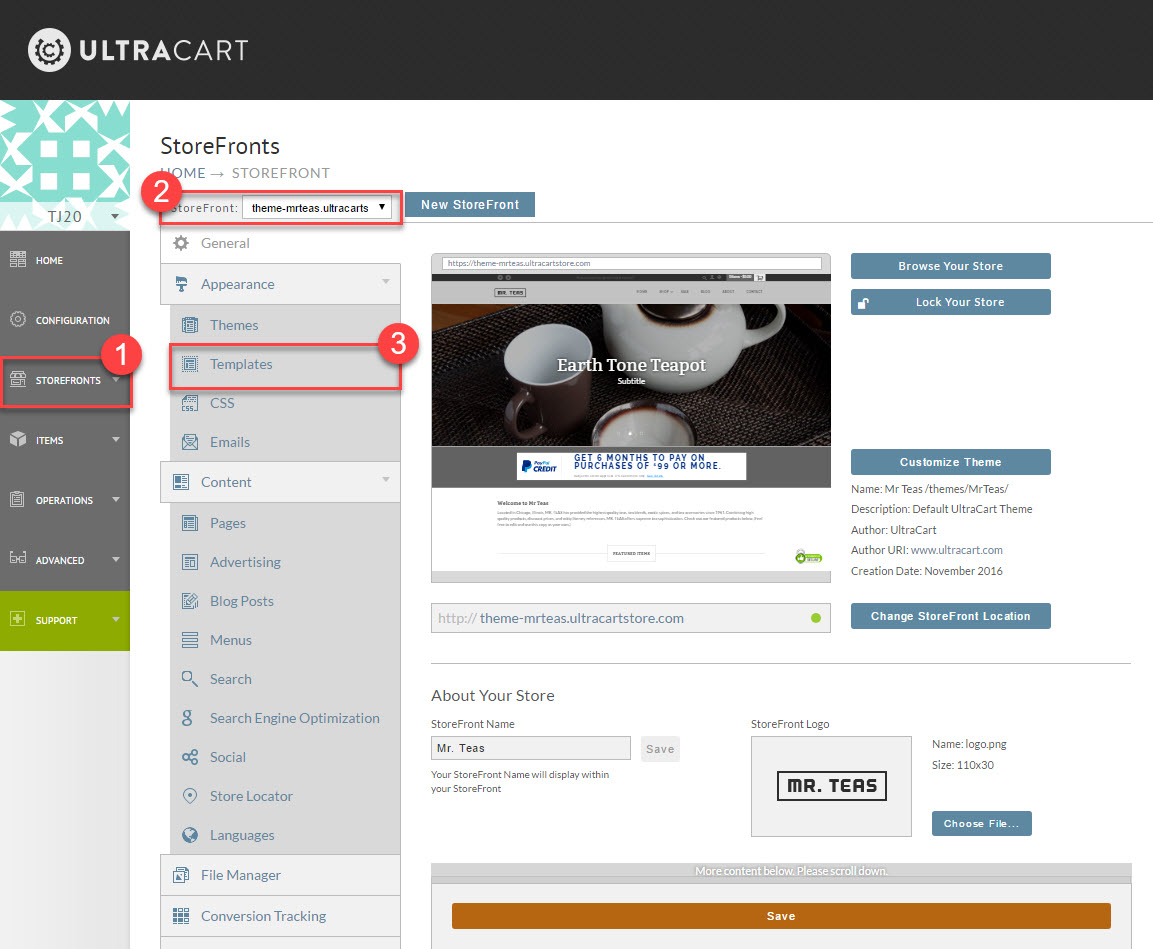Click the unlock icon on Lock Your Store
Screen dimensions: 1153x949
(863, 303)
